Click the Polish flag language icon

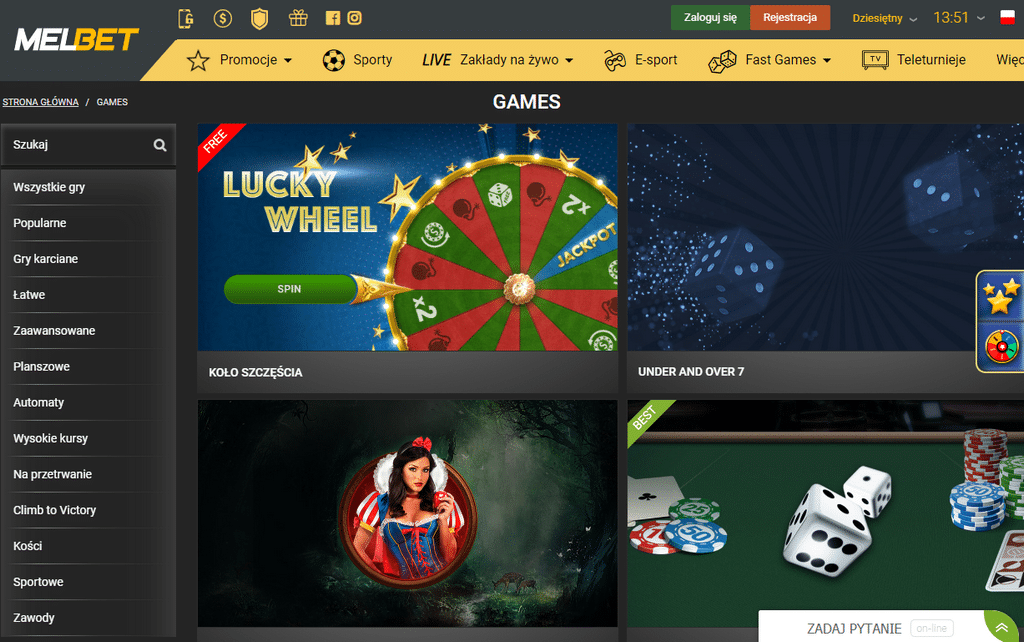point(1008,18)
